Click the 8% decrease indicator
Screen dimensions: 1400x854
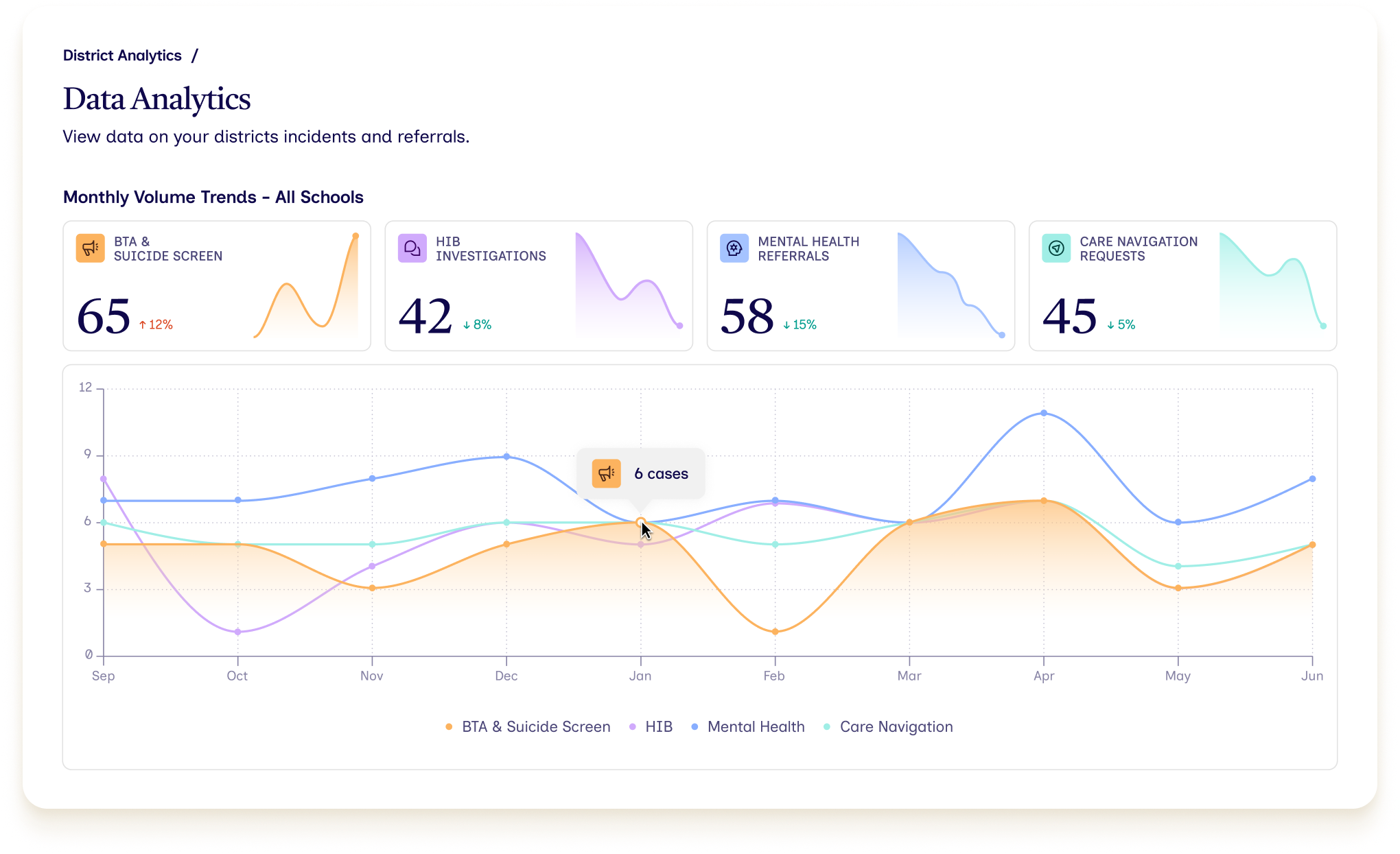(477, 324)
